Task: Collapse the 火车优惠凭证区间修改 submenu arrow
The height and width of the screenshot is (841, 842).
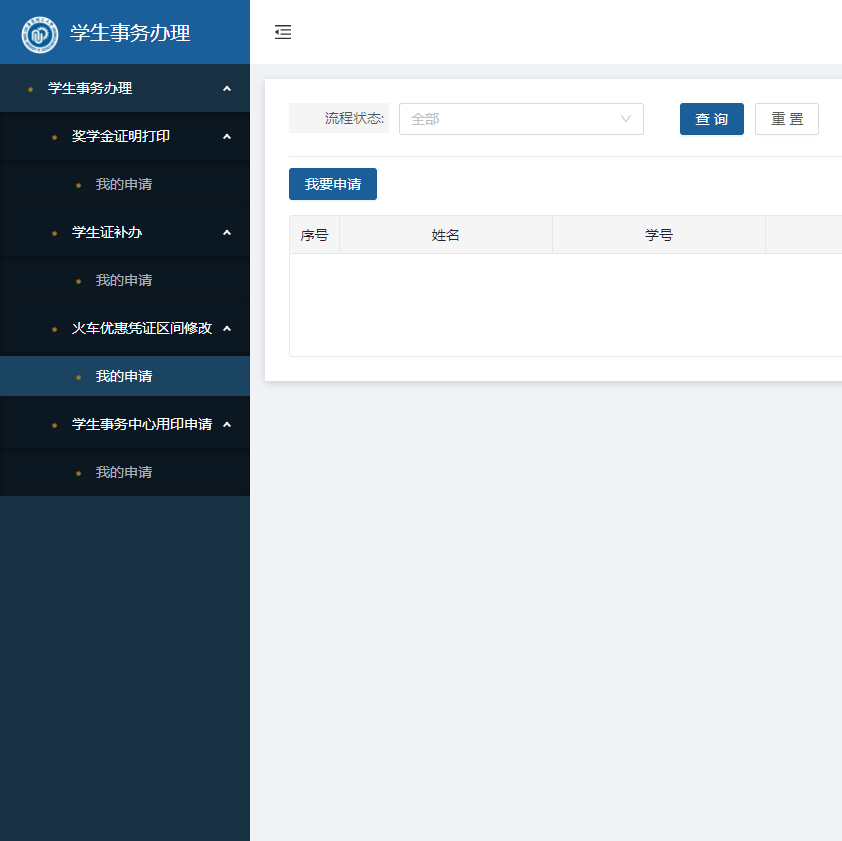Action: coord(227,328)
